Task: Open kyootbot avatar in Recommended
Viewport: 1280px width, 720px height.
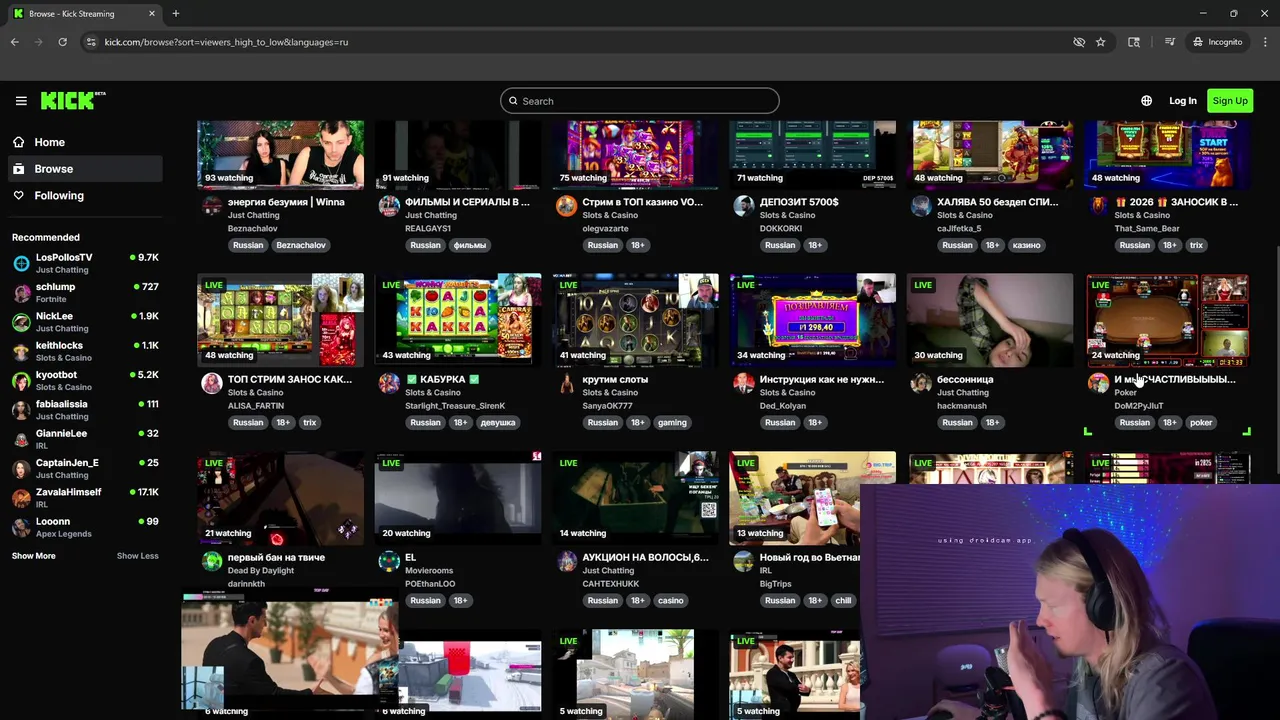Action: 21,381
